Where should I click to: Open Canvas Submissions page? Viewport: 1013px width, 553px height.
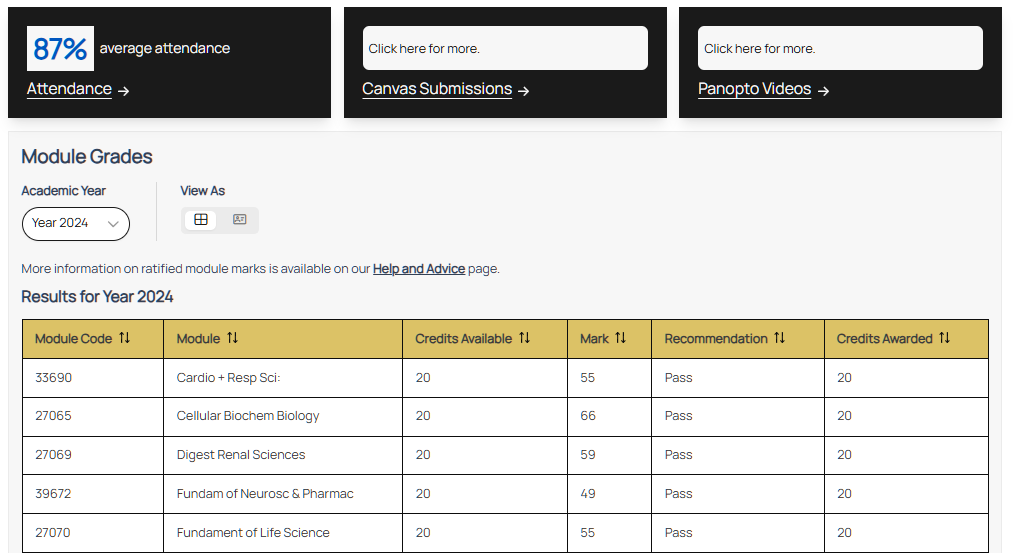[x=437, y=89]
